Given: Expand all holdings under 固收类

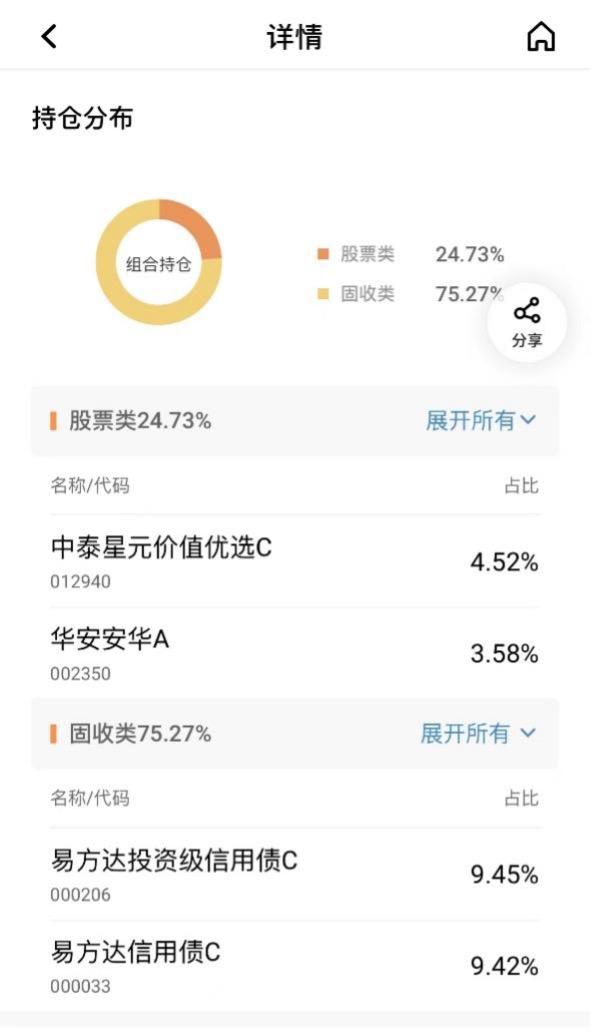Looking at the screenshot, I should [478, 733].
